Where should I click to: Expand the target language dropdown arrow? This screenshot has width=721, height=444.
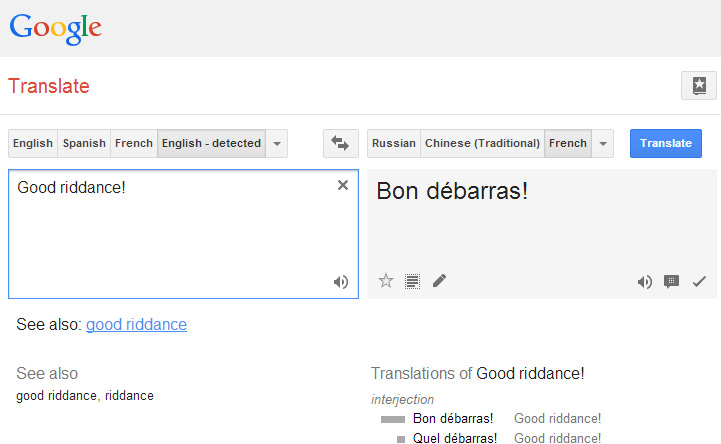[603, 143]
